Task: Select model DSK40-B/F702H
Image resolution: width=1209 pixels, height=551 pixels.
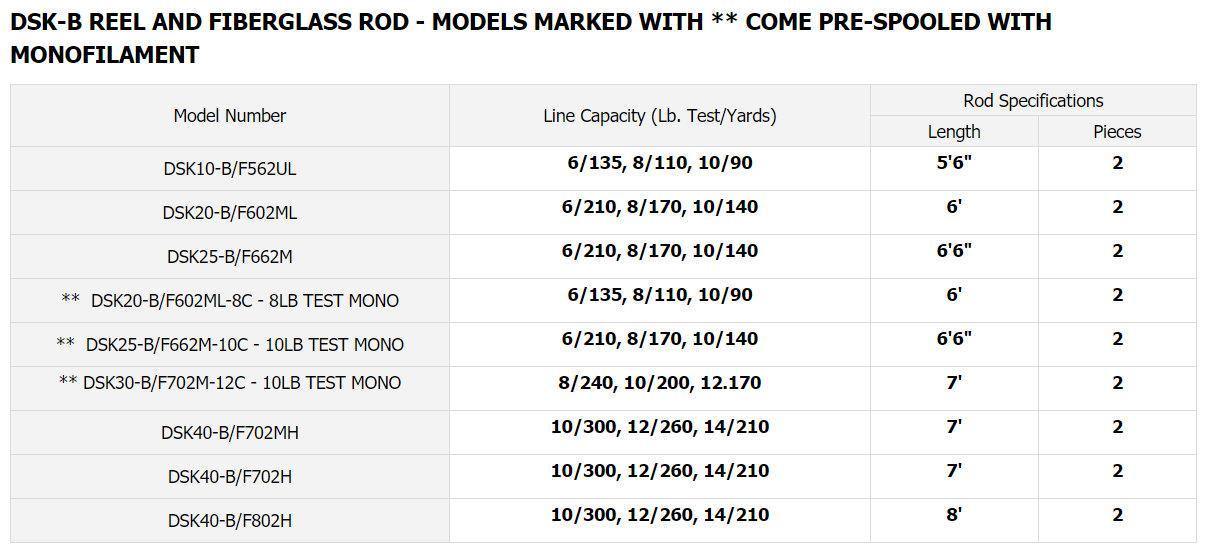Action: tap(229, 477)
